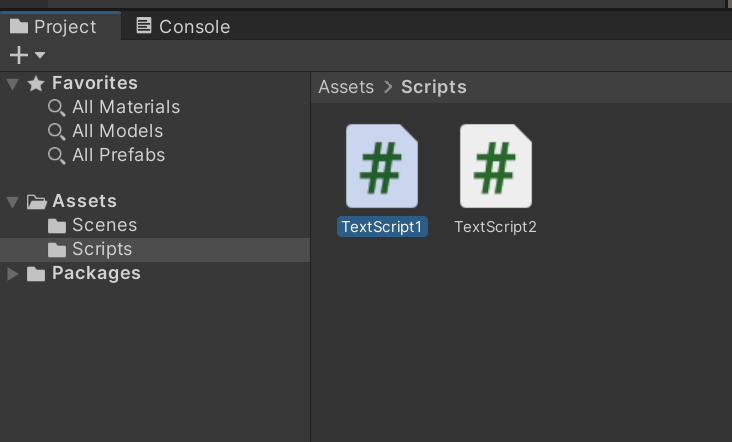Click the Packages folder icon
Image resolution: width=732 pixels, height=442 pixels.
(36, 274)
